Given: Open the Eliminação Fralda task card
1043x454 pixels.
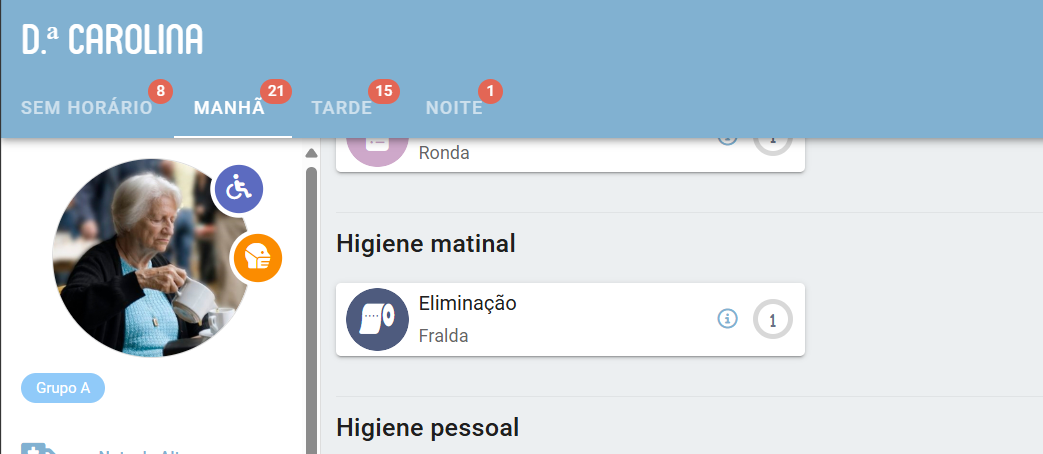Looking at the screenshot, I should pos(570,319).
